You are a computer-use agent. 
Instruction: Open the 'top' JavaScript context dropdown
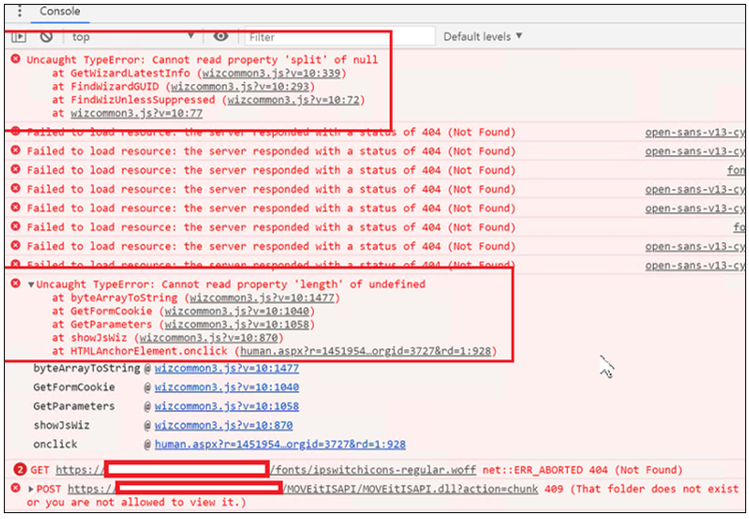click(x=132, y=37)
